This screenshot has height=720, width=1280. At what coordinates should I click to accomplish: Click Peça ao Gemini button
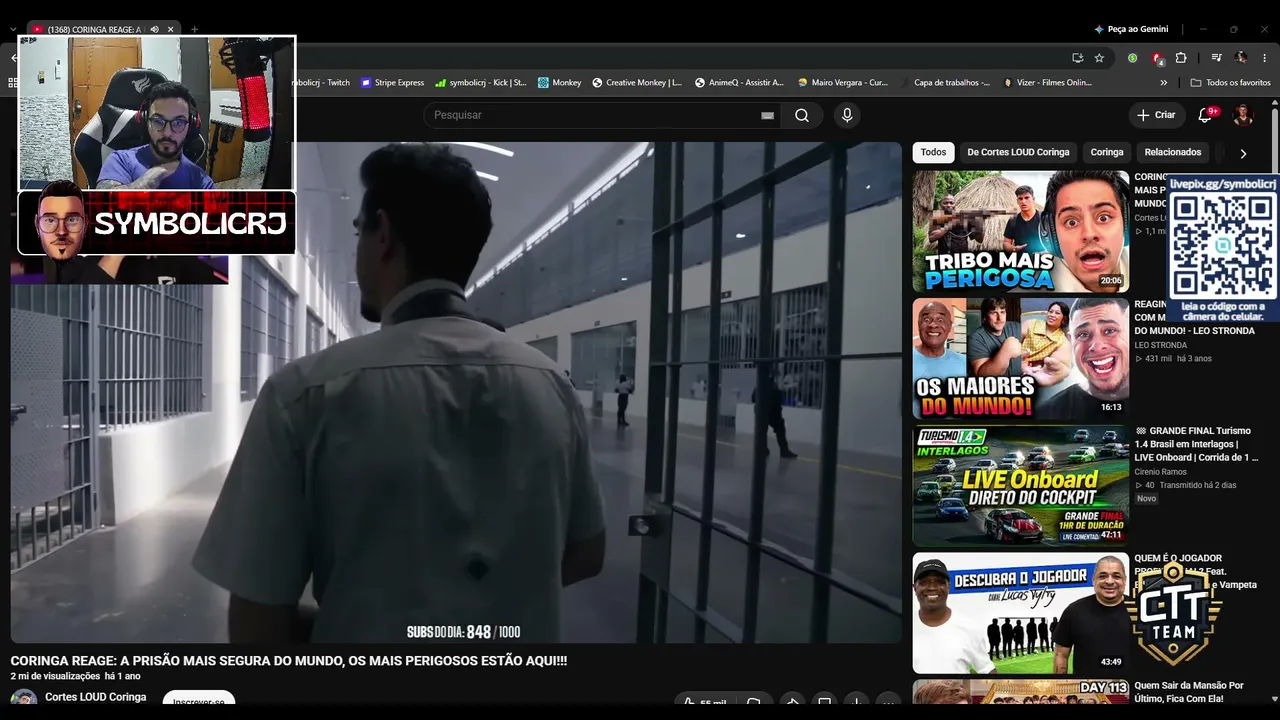click(1131, 30)
